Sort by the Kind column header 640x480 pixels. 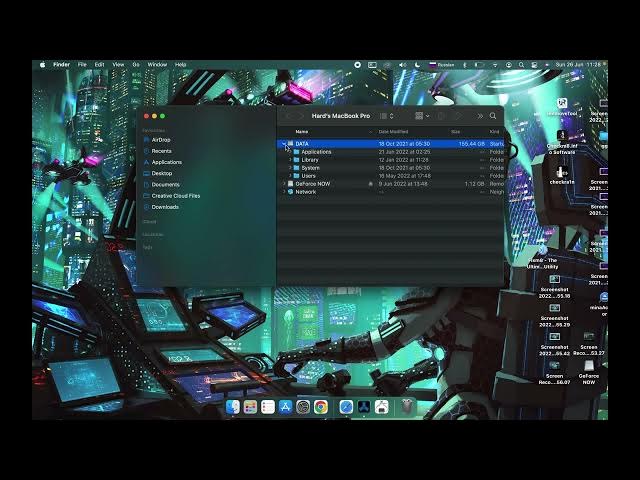494,132
